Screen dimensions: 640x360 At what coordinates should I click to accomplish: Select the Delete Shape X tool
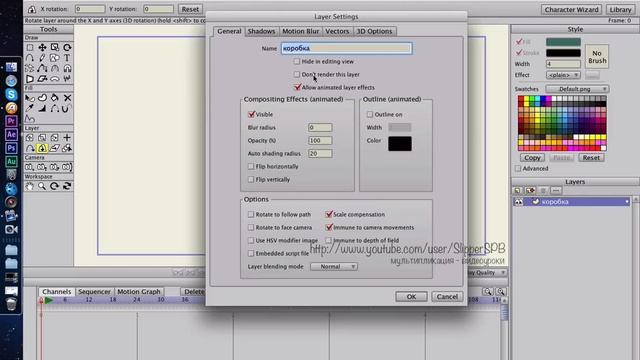click(x=67, y=98)
